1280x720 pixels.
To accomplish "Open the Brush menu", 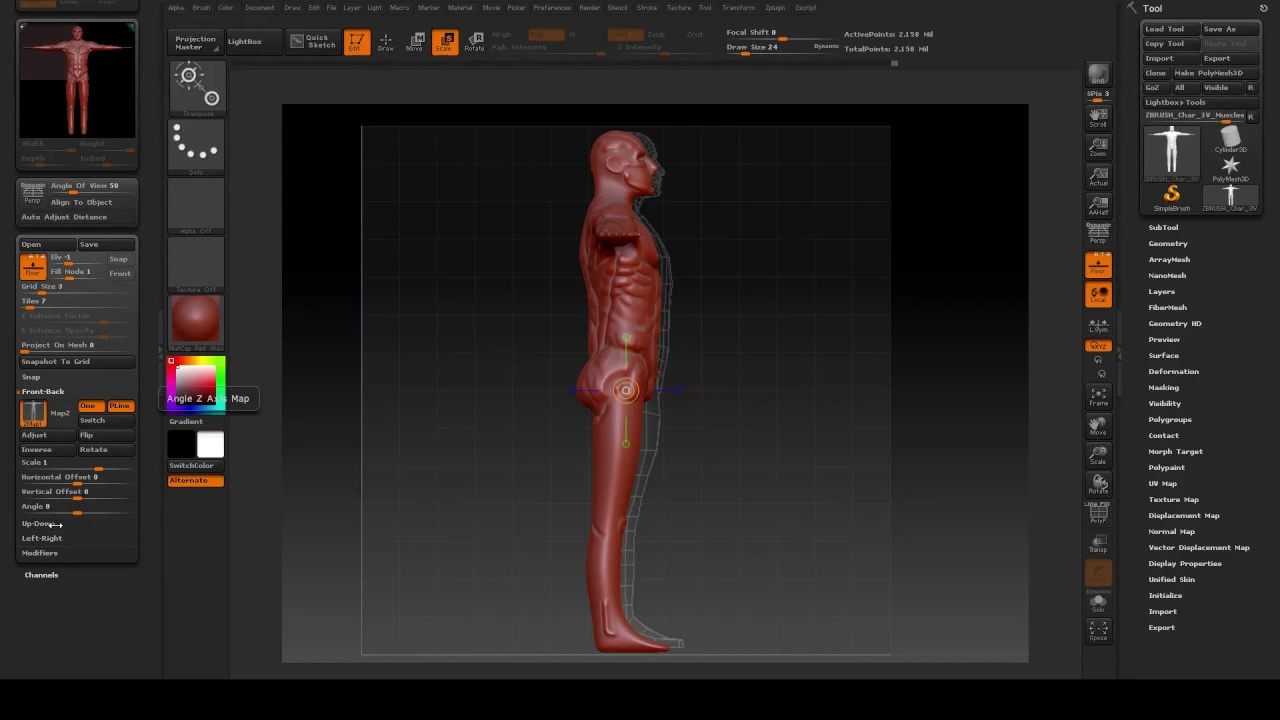I will pyautogui.click(x=201, y=7).
